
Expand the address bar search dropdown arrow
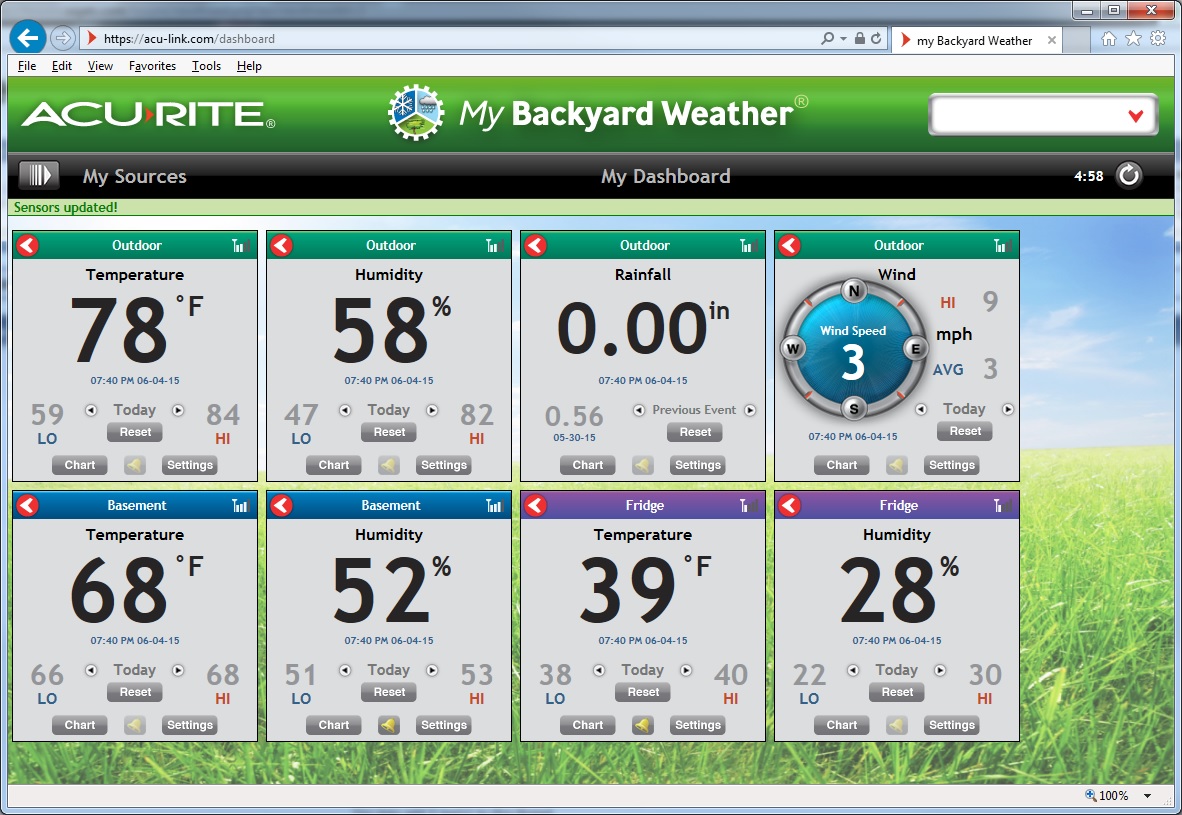point(844,38)
